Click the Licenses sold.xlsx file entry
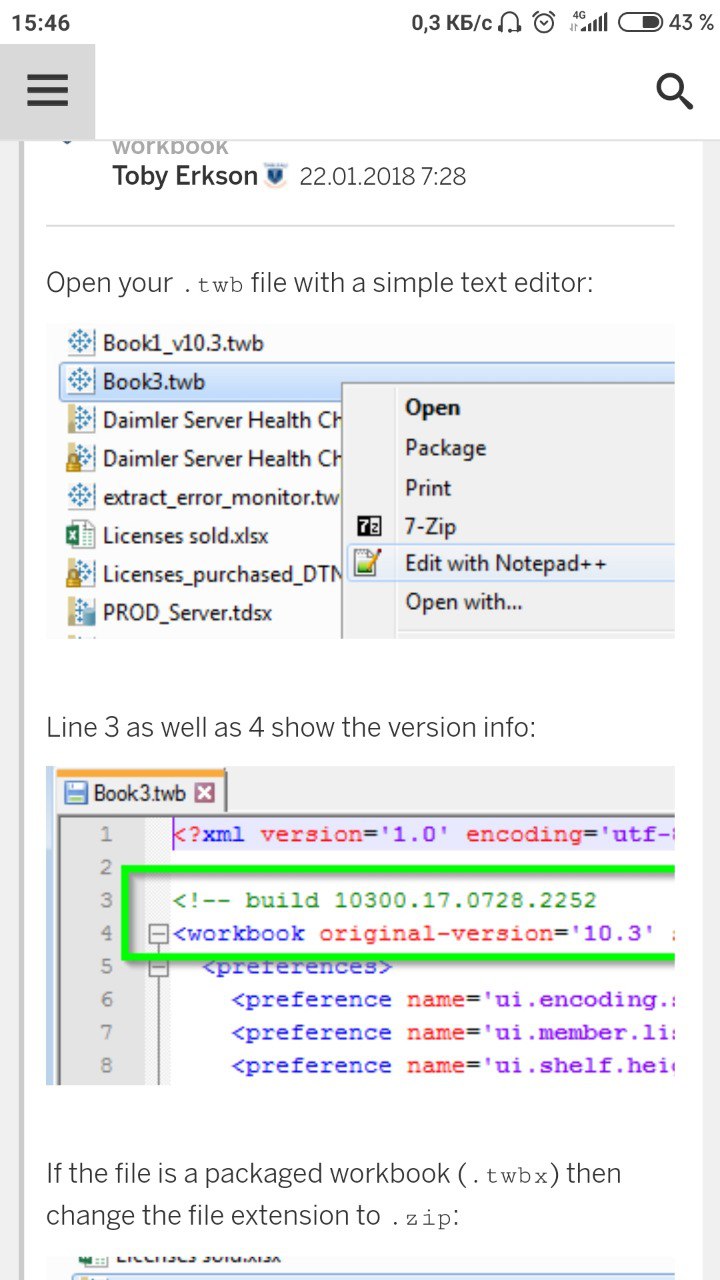Screen dimensions: 720x1280 pos(185,535)
